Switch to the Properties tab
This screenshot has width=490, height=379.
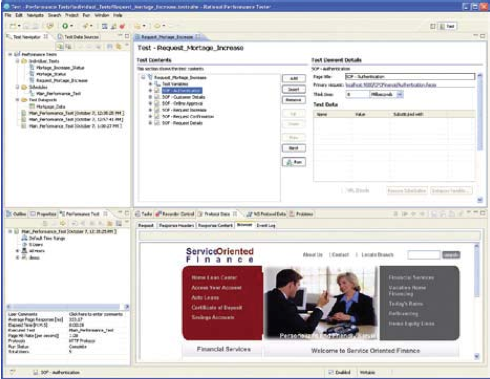(x=43, y=214)
